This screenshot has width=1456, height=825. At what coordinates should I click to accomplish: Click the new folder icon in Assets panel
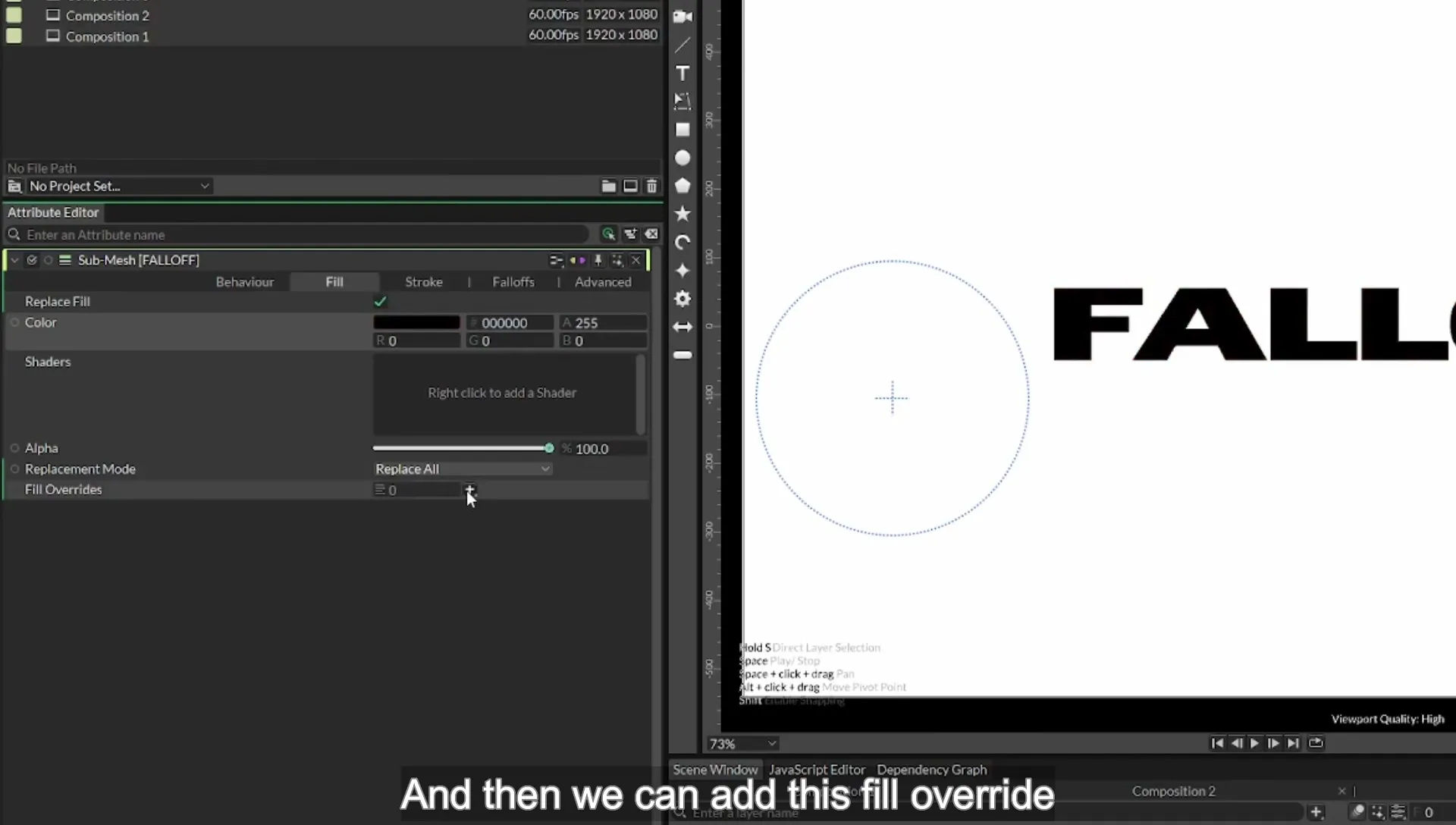(608, 186)
